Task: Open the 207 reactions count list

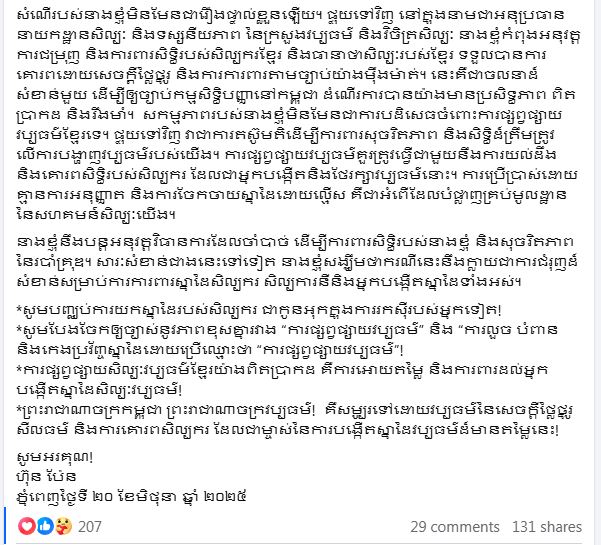Action: 90,527
